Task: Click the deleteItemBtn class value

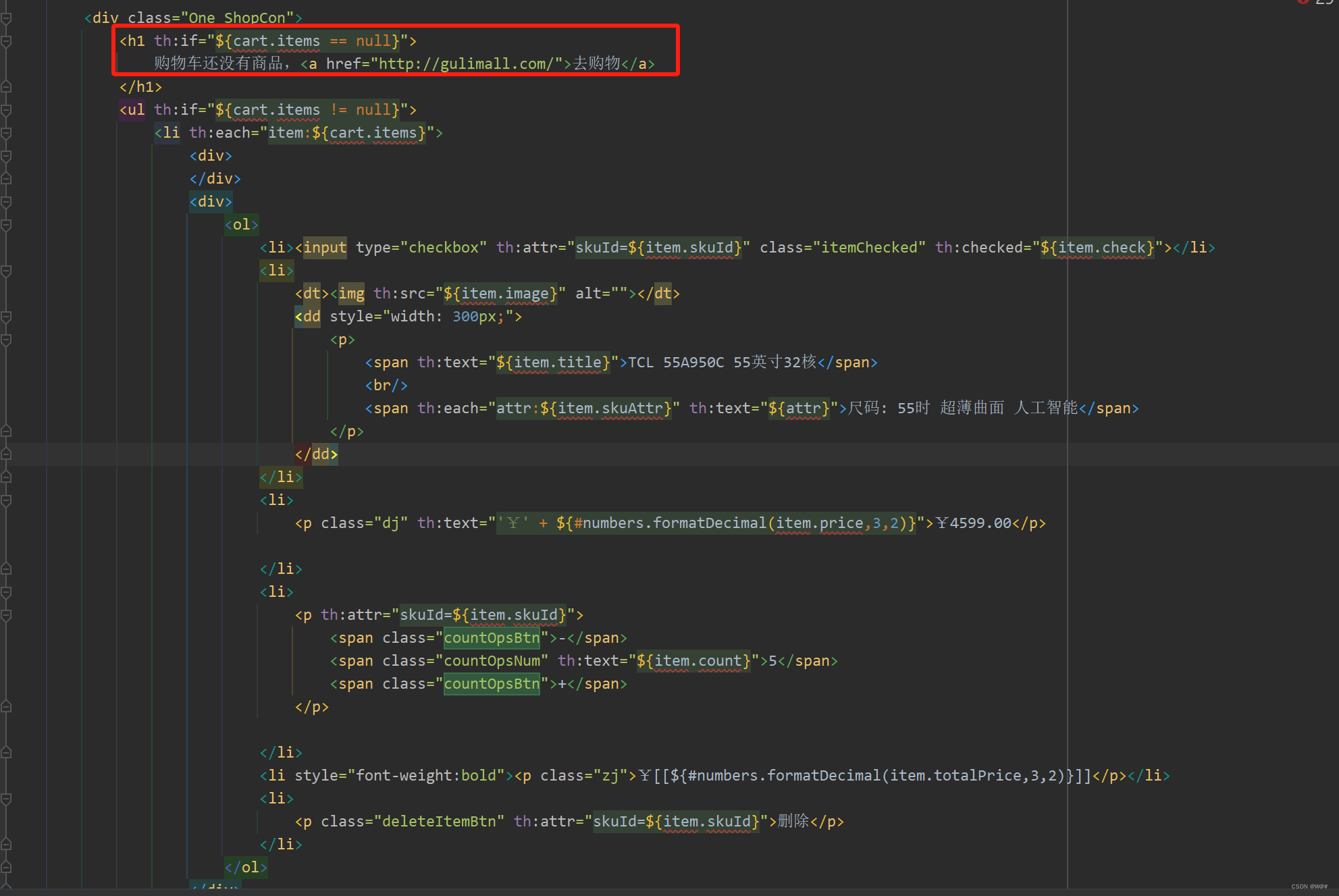Action: pyautogui.click(x=439, y=822)
